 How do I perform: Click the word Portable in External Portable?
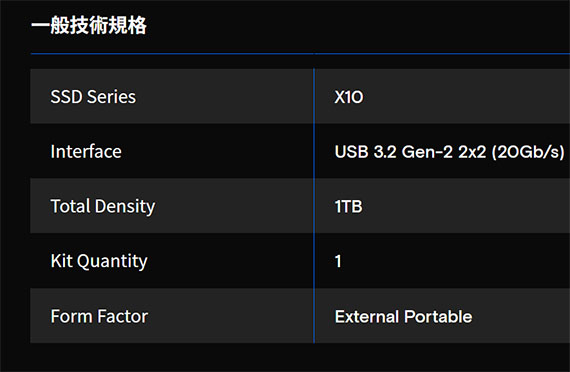coord(438,316)
